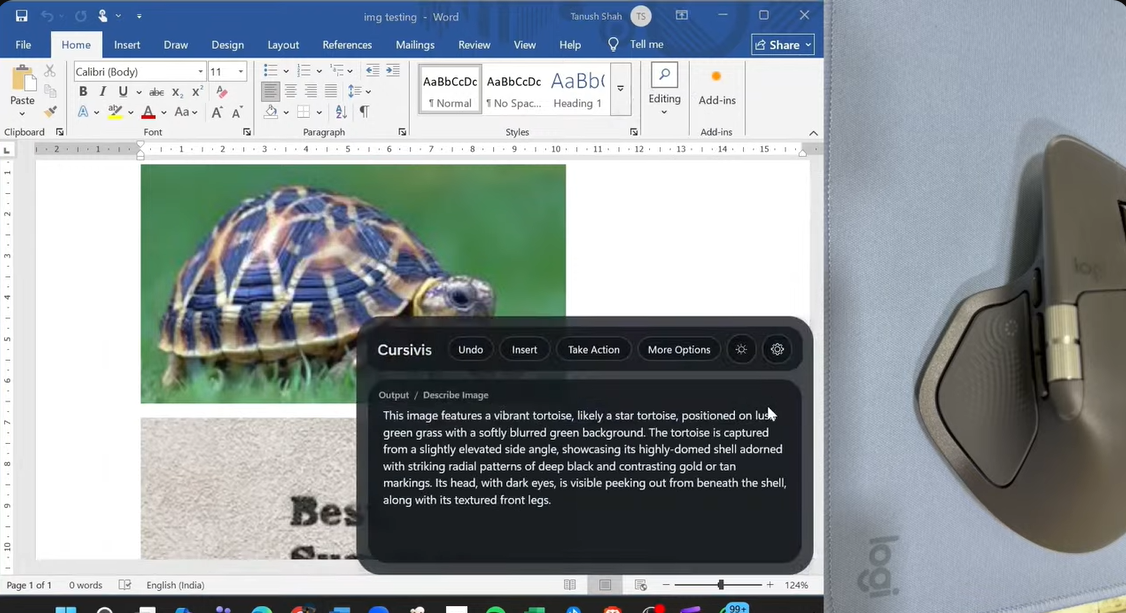This screenshot has height=613, width=1126.
Task: Clear all formatting with eraser icon
Action: 222,92
